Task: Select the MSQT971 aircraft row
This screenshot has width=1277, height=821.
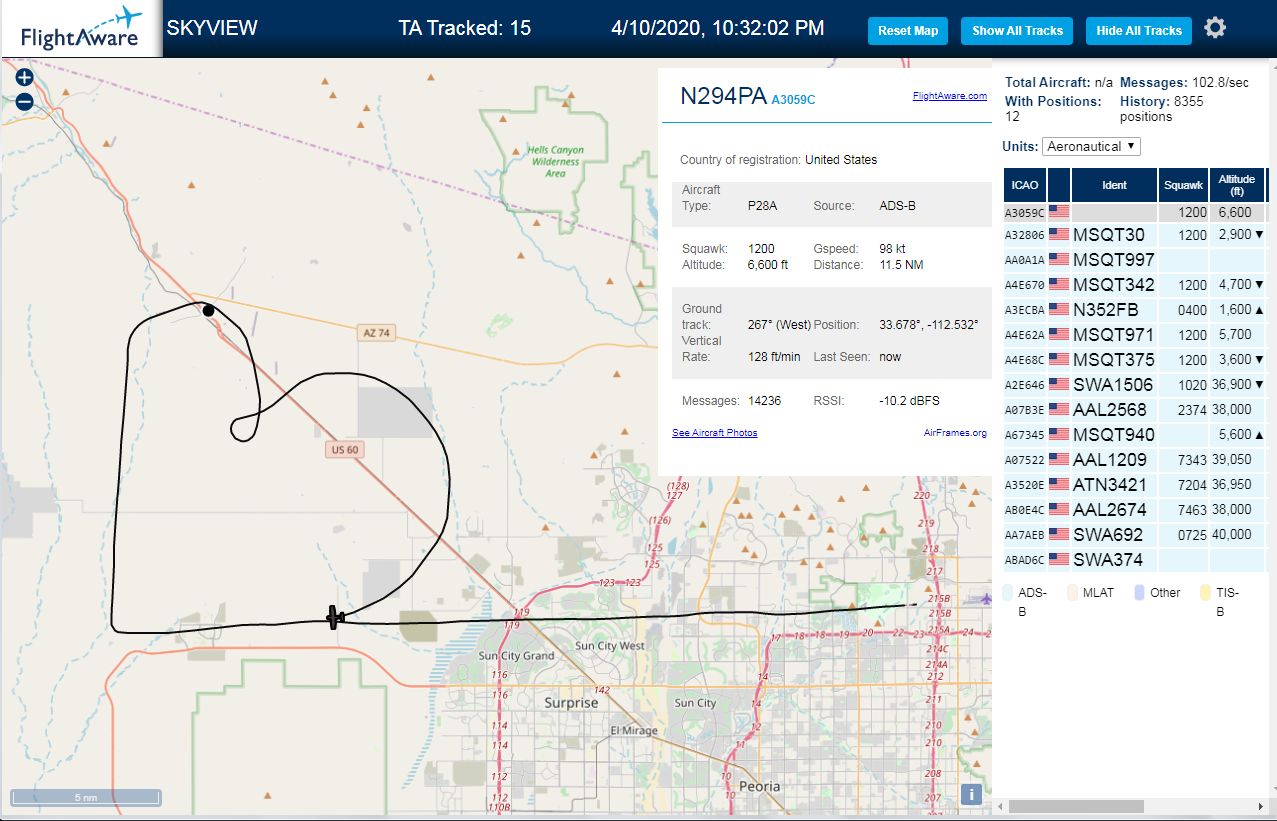Action: (1136, 335)
